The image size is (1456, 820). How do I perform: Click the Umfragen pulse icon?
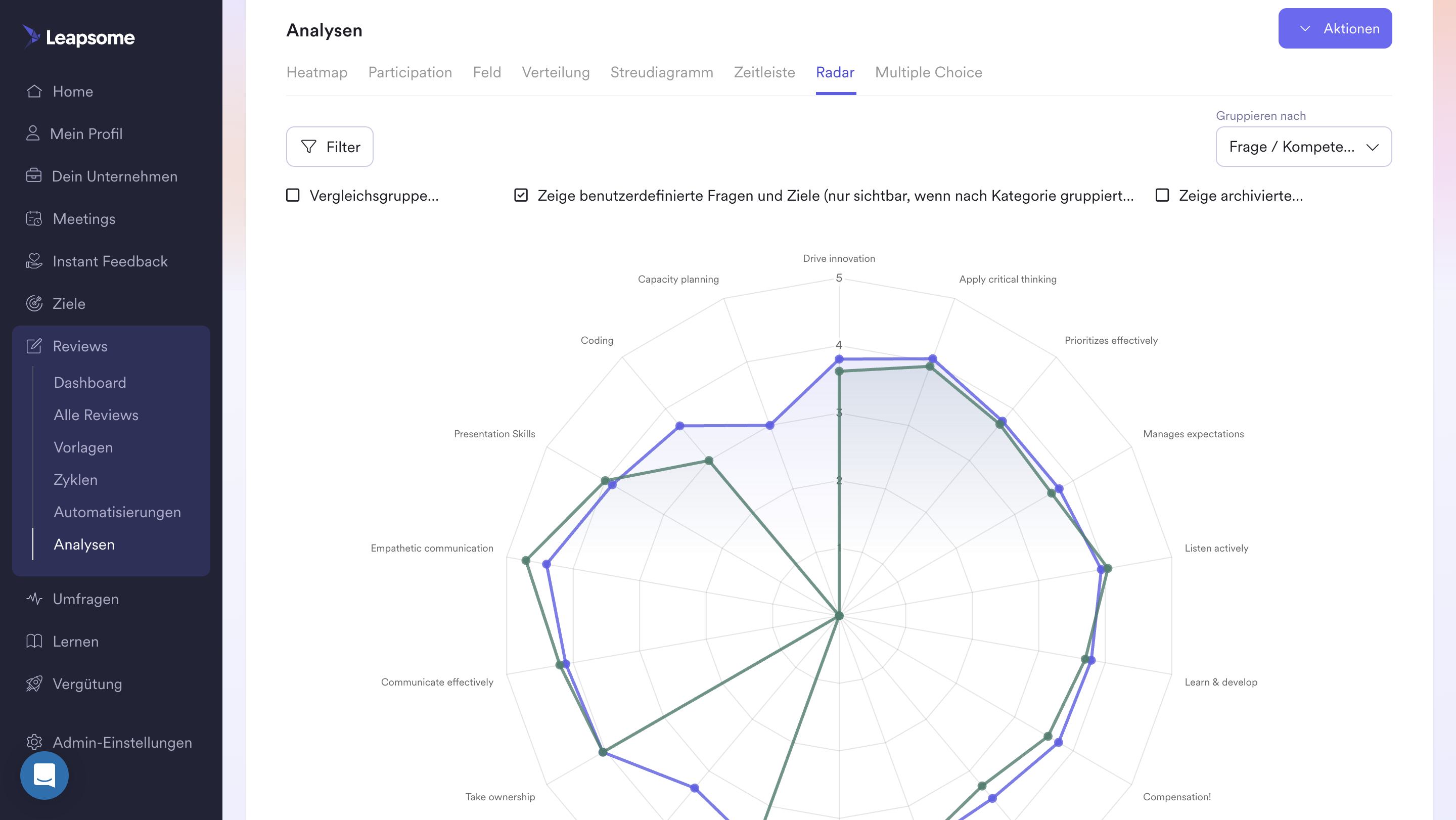(x=34, y=599)
